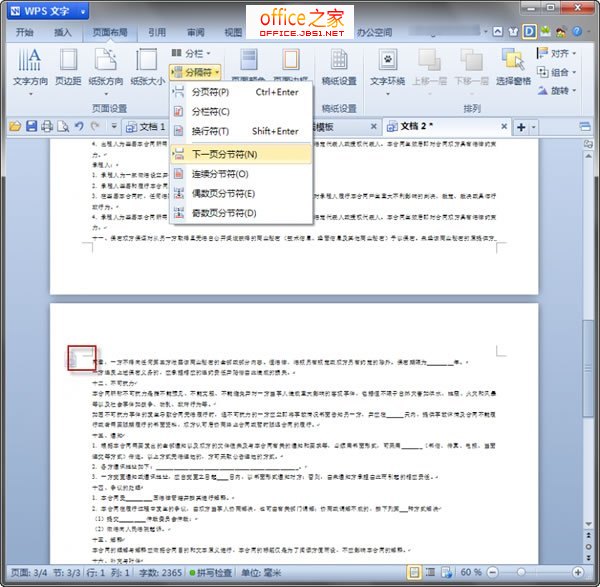Select web layout view icon in status bar
The width and height of the screenshot is (600, 587).
tap(447, 572)
